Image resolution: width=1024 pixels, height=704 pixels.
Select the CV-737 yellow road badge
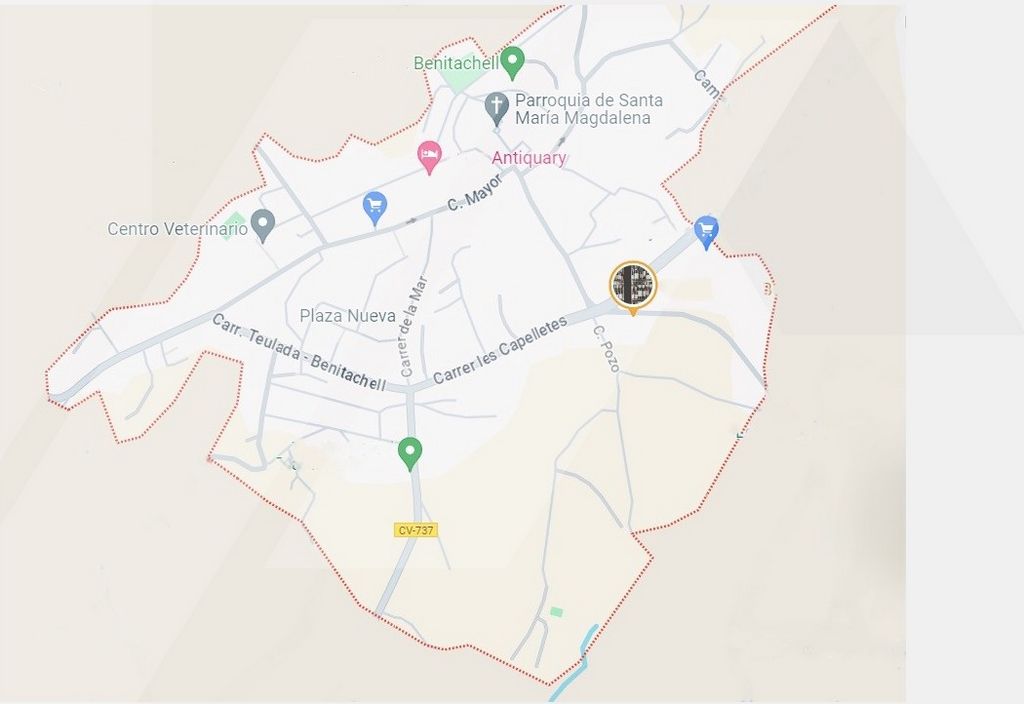pyautogui.click(x=416, y=530)
